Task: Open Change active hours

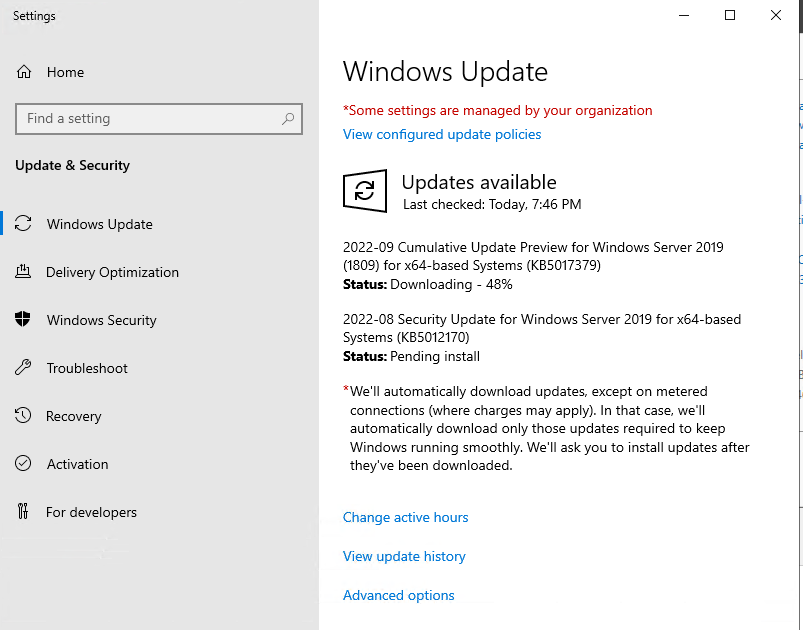Action: 405,517
